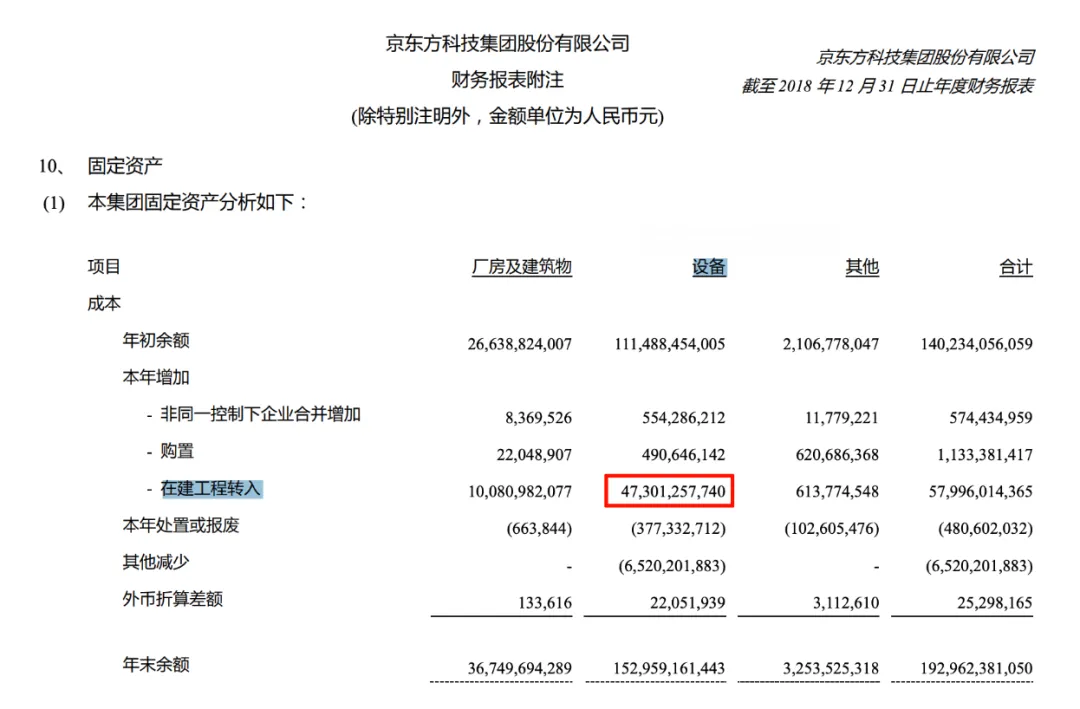This screenshot has height=709, width=1080.
Task: Click the section heading 固定资产
Action: coord(125,165)
